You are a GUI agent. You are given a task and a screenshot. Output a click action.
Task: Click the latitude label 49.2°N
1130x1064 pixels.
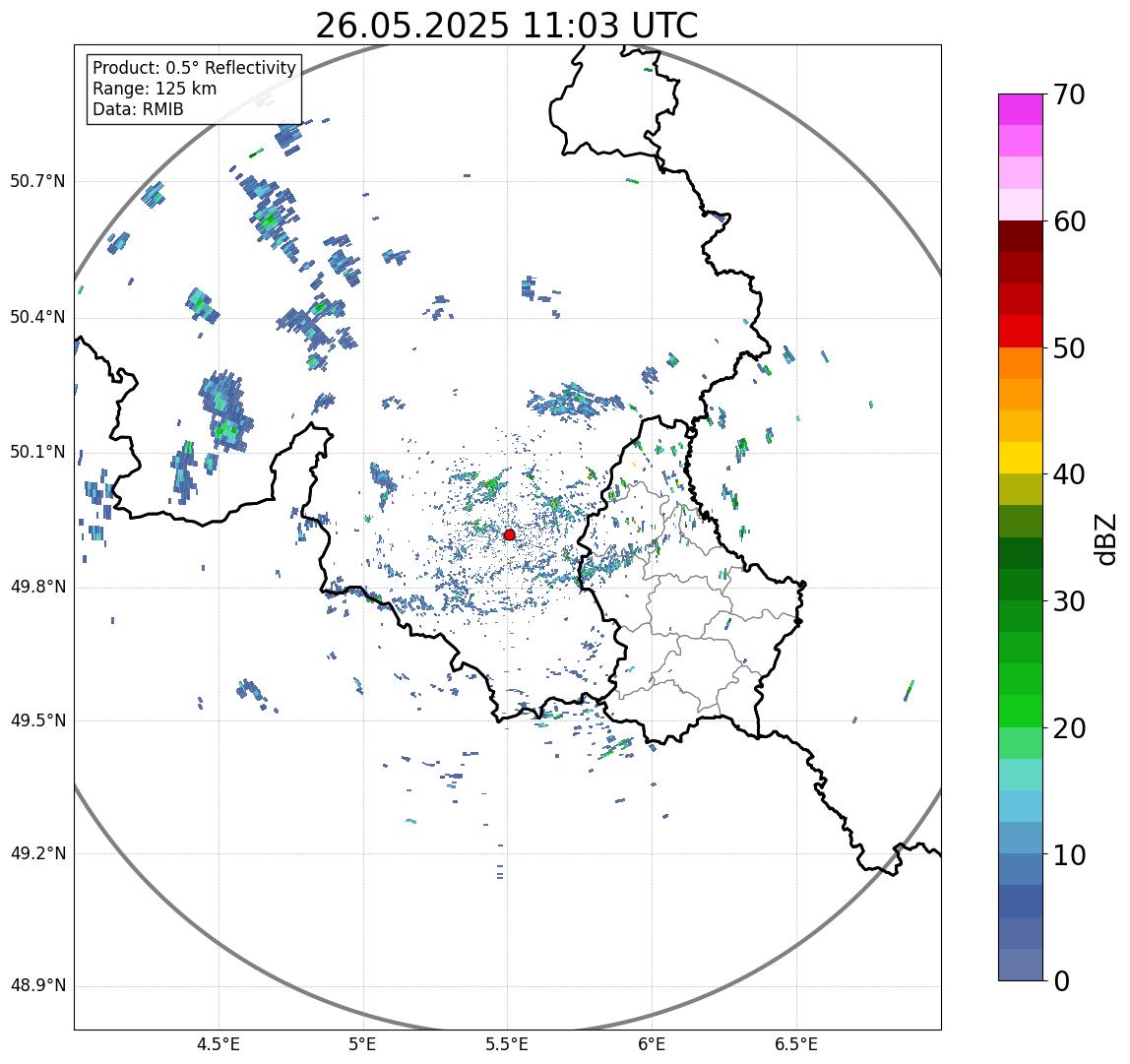tap(37, 853)
